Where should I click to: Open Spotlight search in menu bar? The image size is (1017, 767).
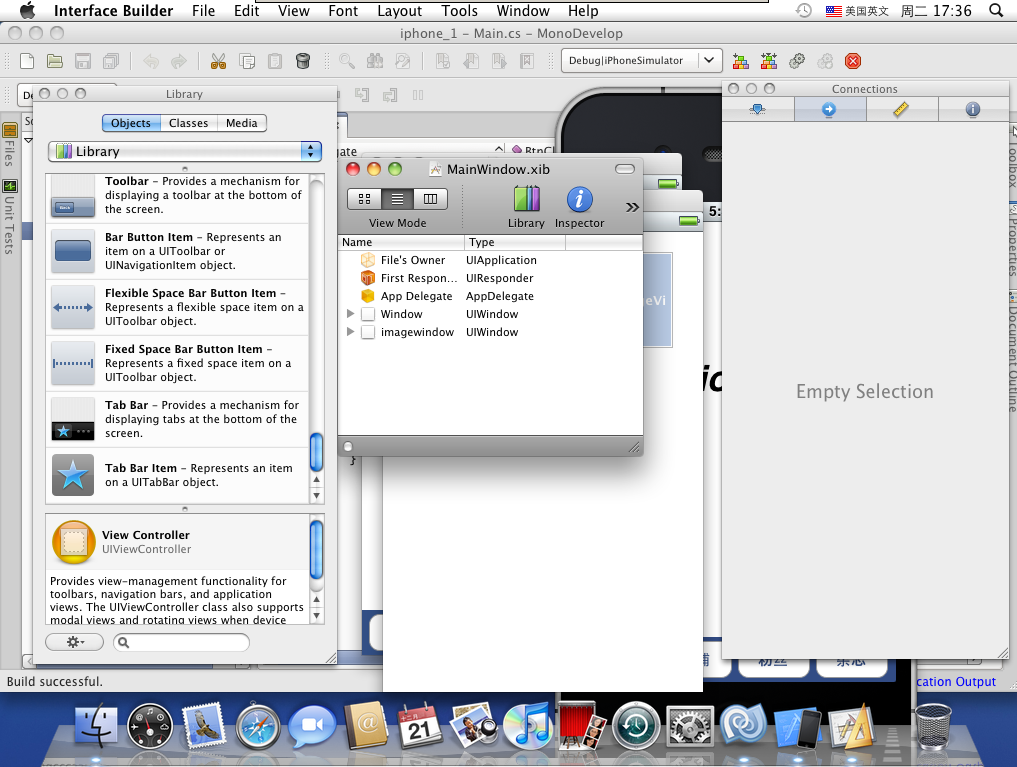tap(996, 10)
